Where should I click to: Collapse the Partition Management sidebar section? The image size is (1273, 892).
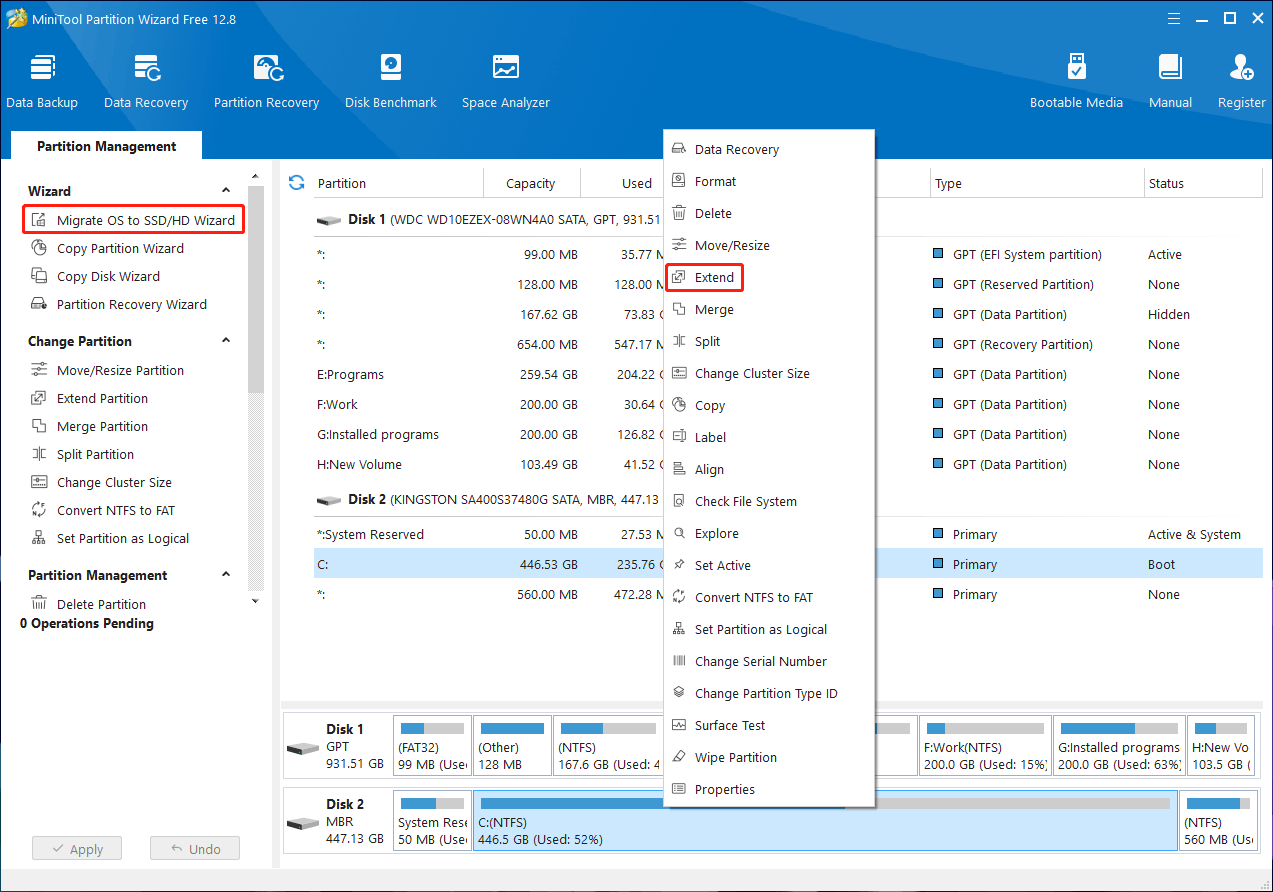226,575
